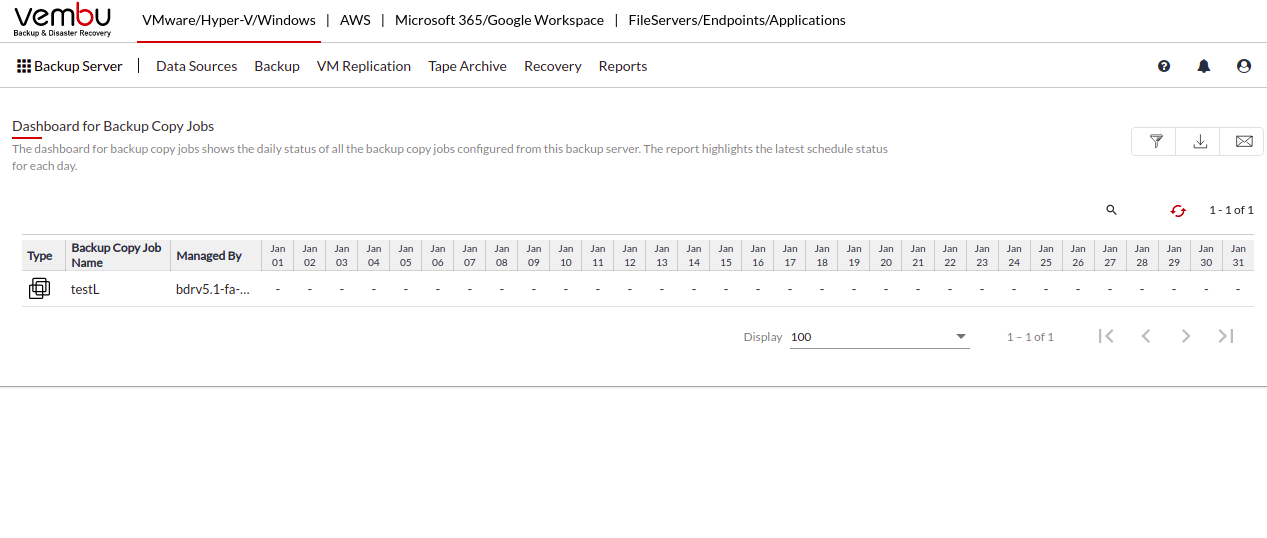Open the notifications bell icon

[x=1204, y=66]
